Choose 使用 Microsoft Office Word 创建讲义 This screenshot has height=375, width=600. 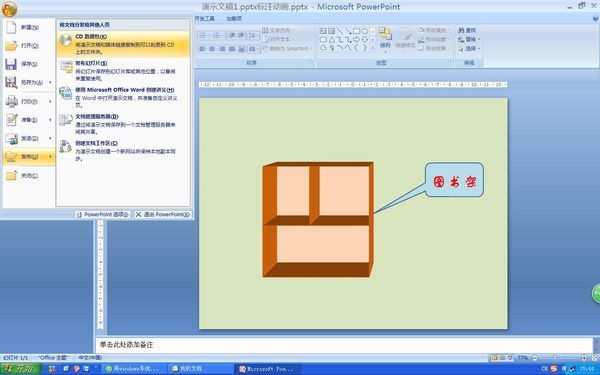[x=123, y=97]
